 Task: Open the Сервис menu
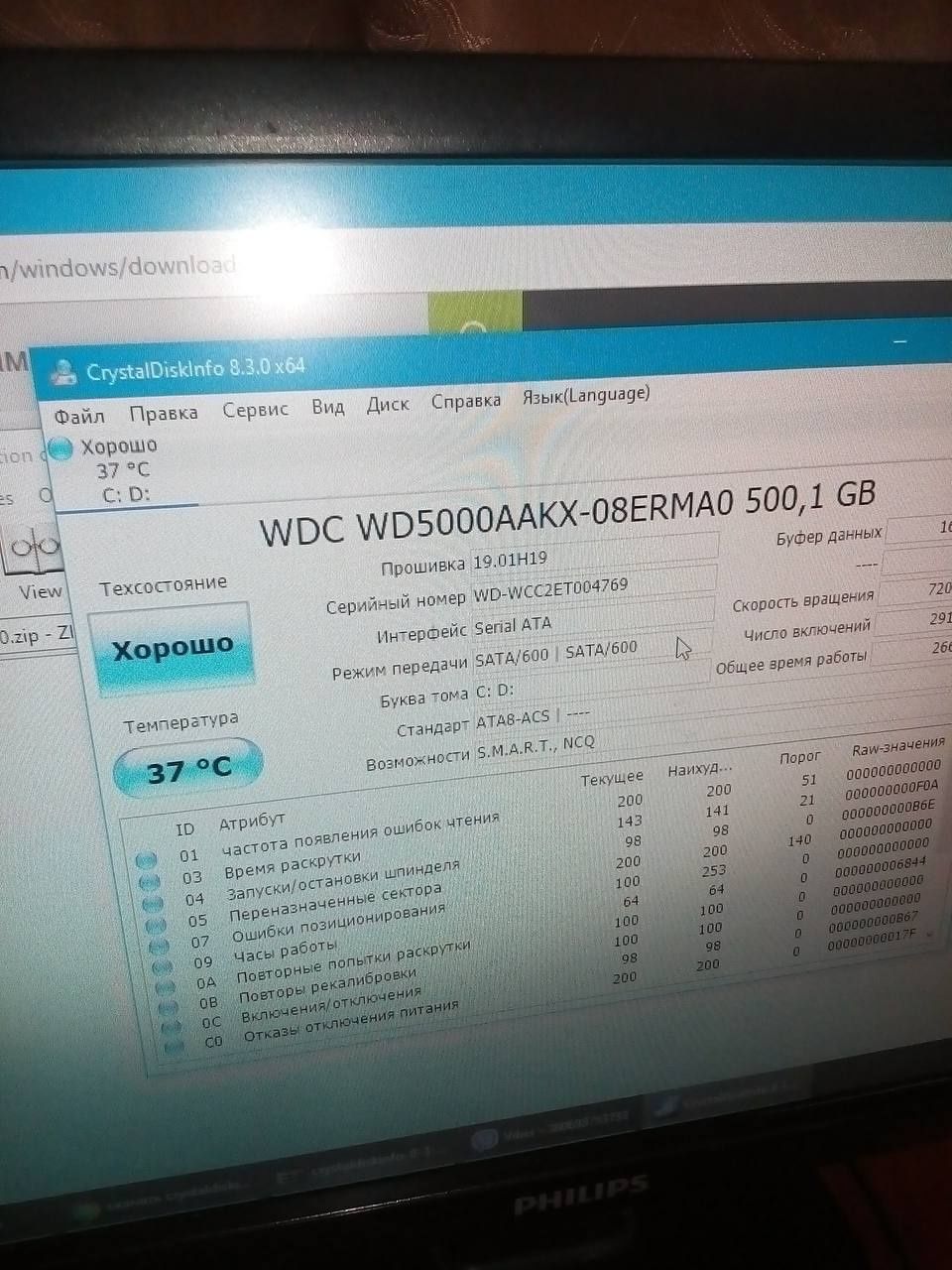(x=255, y=409)
